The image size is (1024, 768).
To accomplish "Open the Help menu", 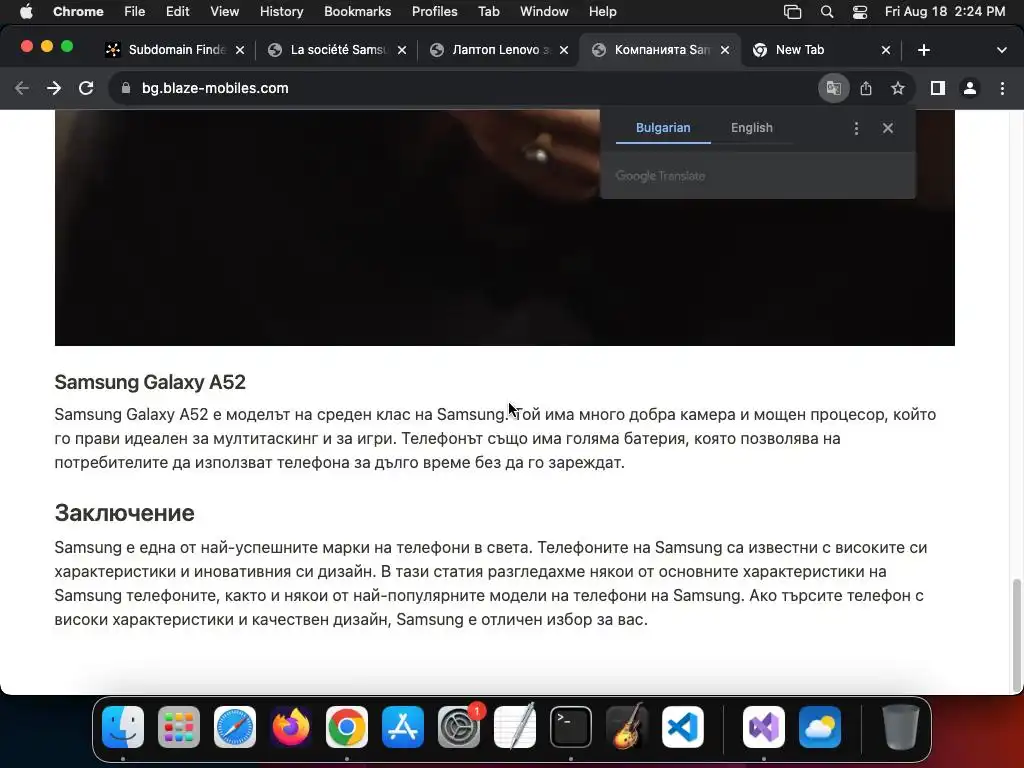I will (603, 12).
